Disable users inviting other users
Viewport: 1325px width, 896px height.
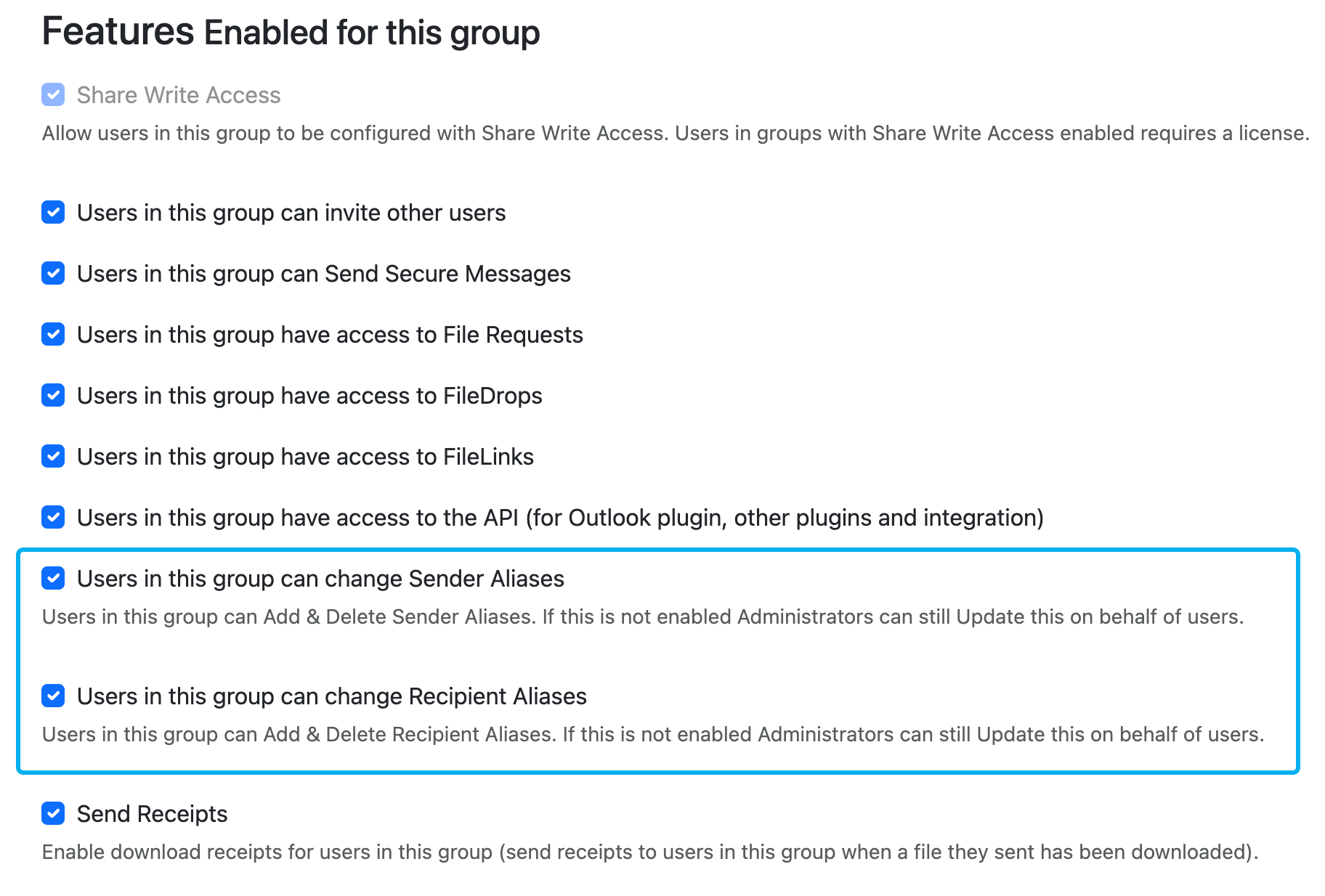point(53,213)
